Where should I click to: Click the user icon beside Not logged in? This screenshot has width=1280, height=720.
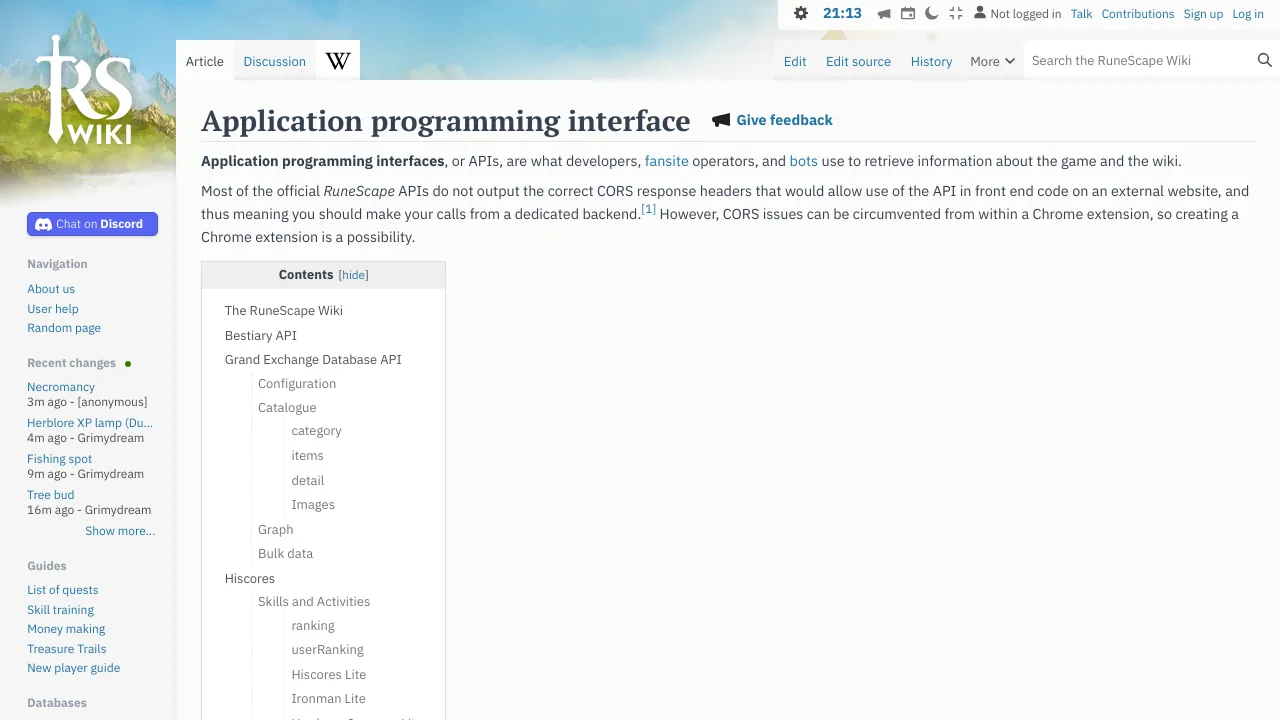(980, 13)
